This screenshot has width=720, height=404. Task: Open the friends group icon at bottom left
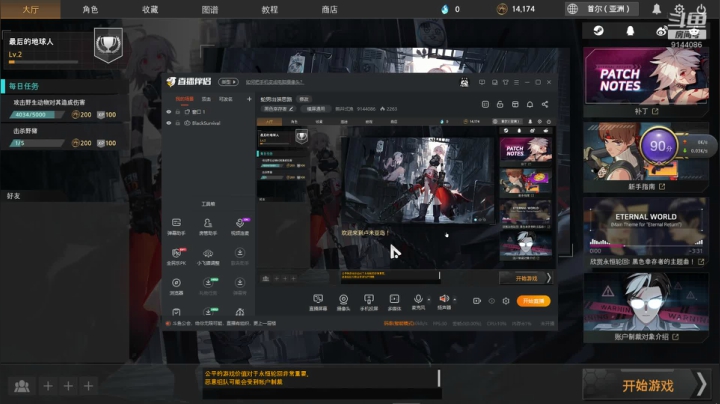point(22,386)
